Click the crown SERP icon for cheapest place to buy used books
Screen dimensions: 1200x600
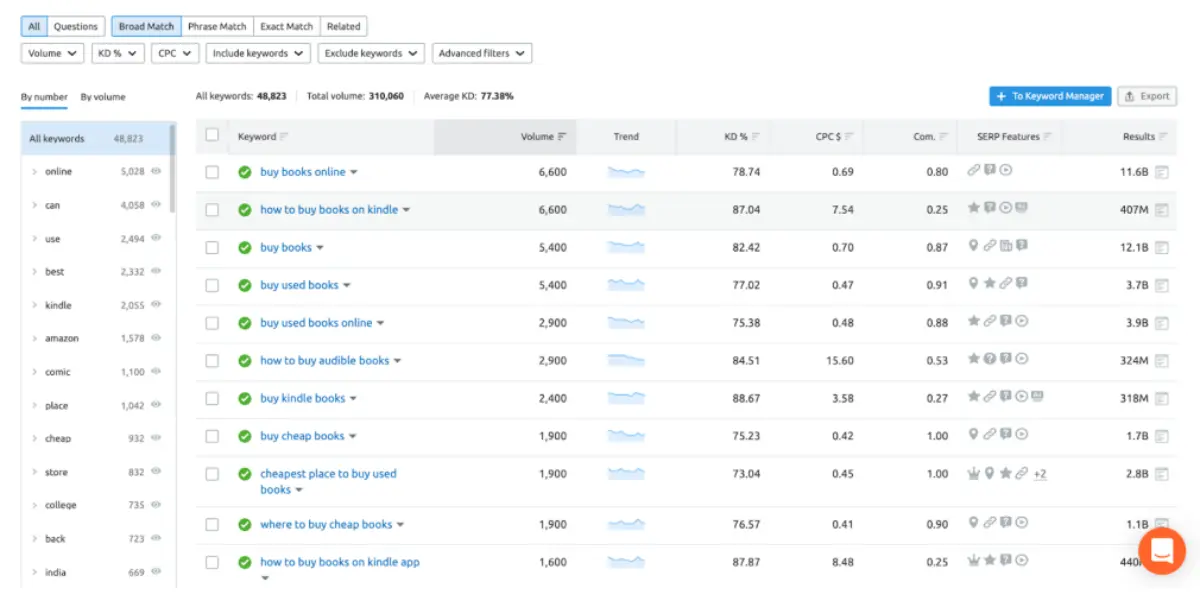(x=973, y=473)
